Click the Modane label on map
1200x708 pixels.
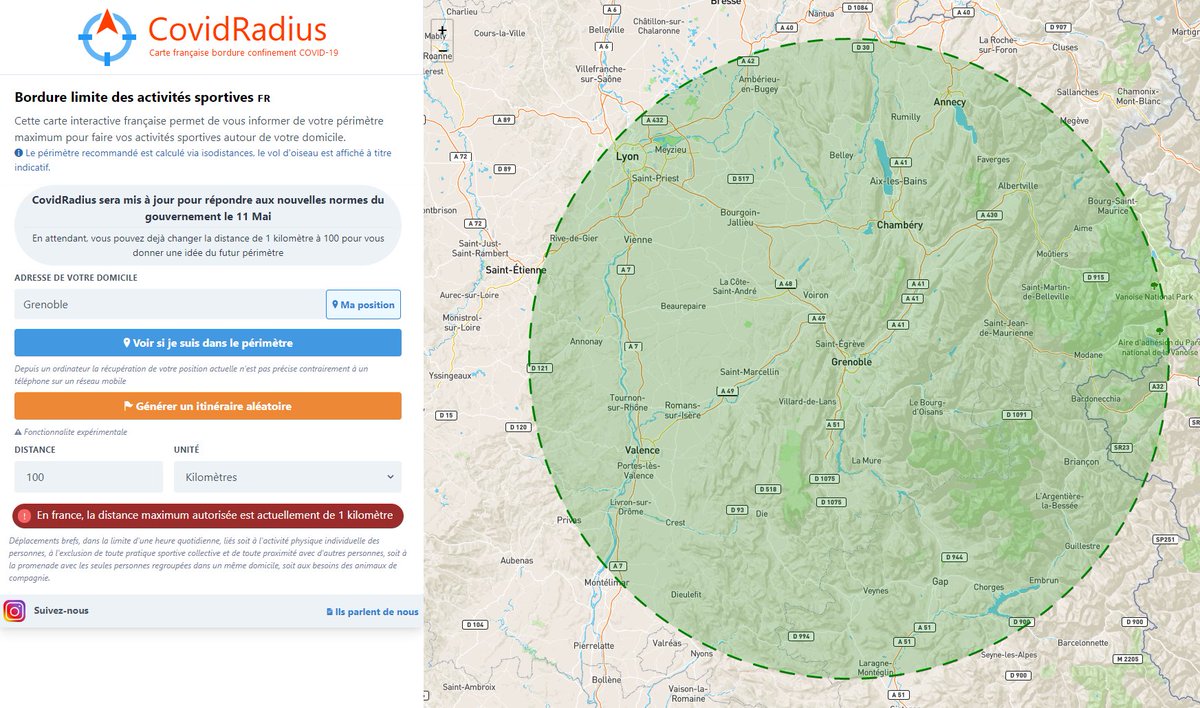point(1088,355)
